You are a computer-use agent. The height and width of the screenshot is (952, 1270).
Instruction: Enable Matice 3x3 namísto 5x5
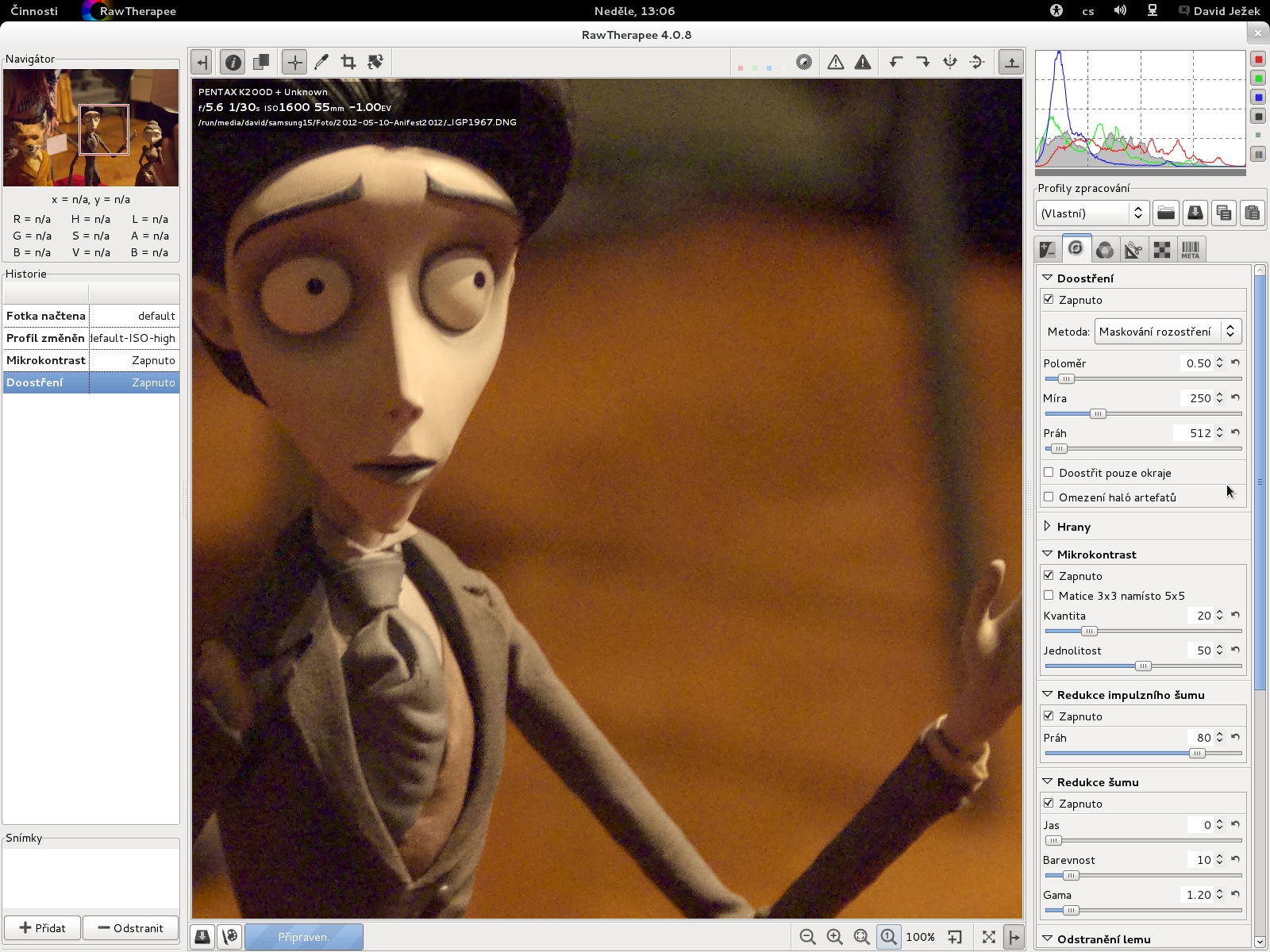point(1049,595)
